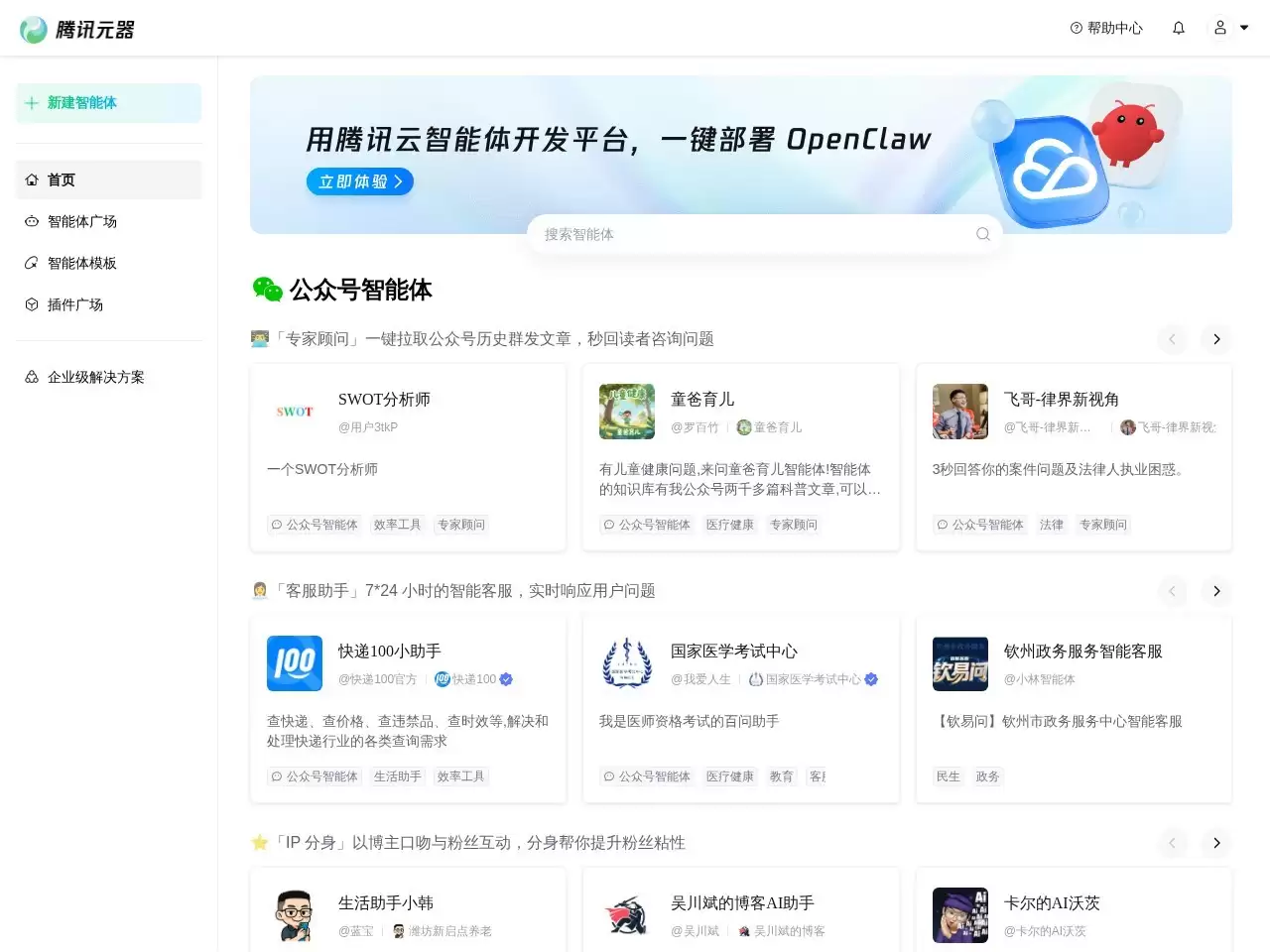Open 国家医学考试中心 emblem

pyautogui.click(x=627, y=663)
